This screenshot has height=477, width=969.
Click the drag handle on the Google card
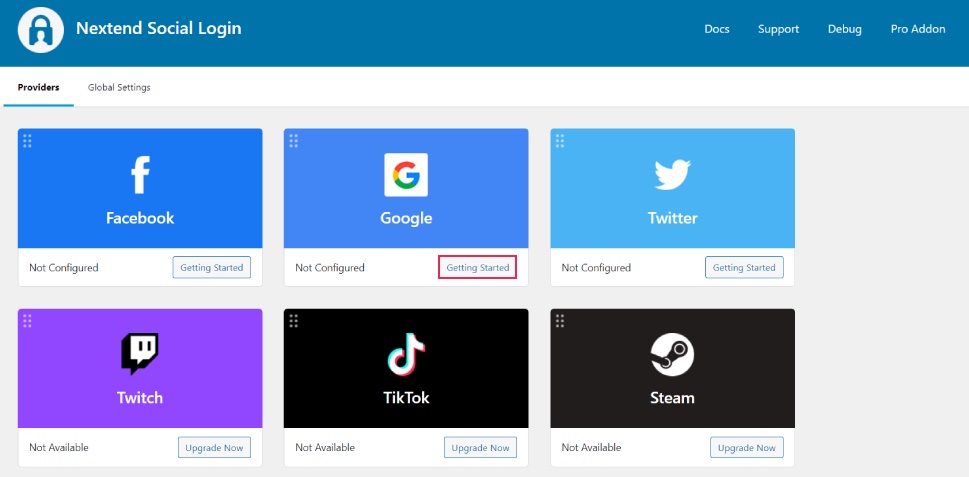[x=294, y=141]
